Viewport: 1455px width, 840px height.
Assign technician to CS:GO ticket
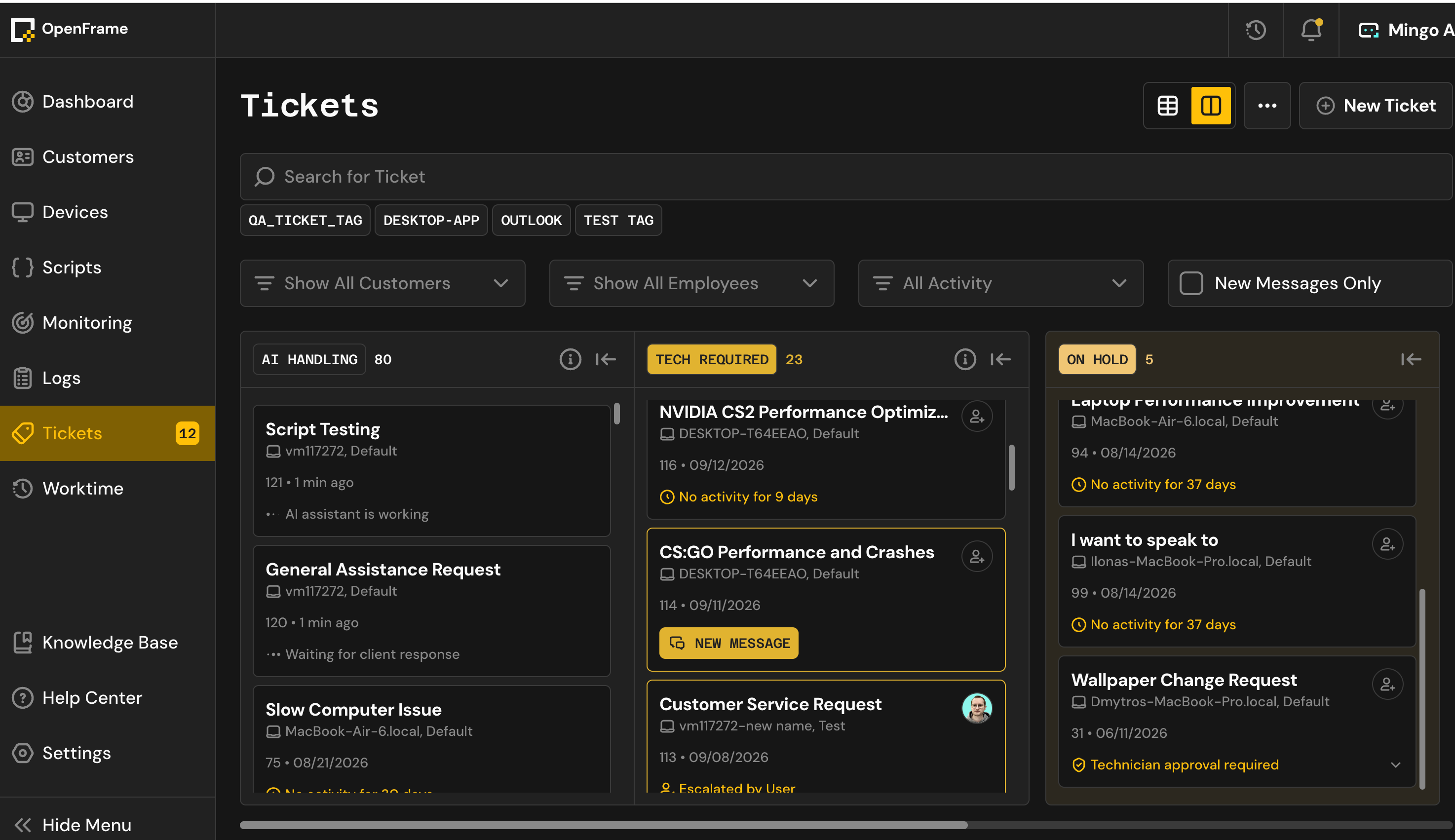click(x=977, y=556)
